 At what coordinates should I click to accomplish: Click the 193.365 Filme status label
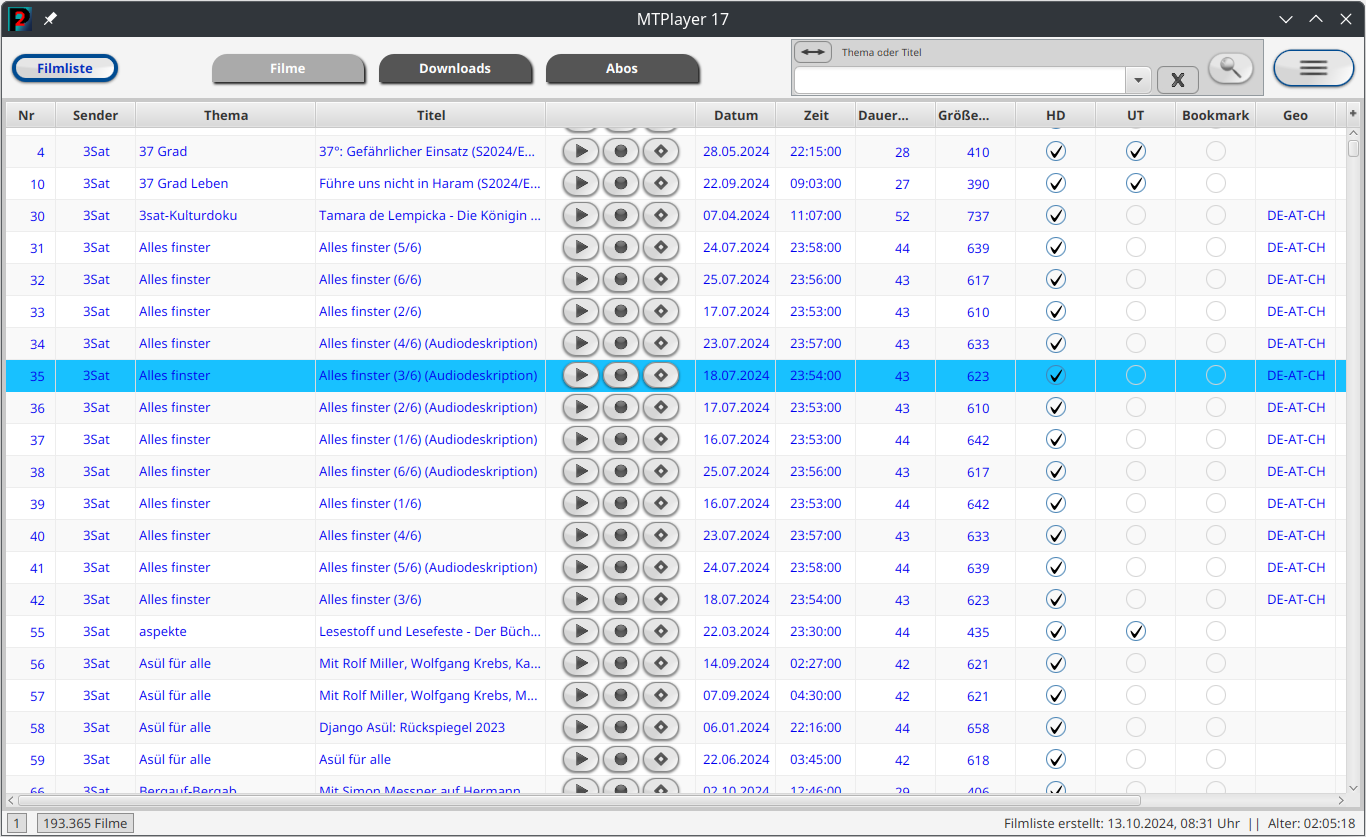[x=86, y=824]
